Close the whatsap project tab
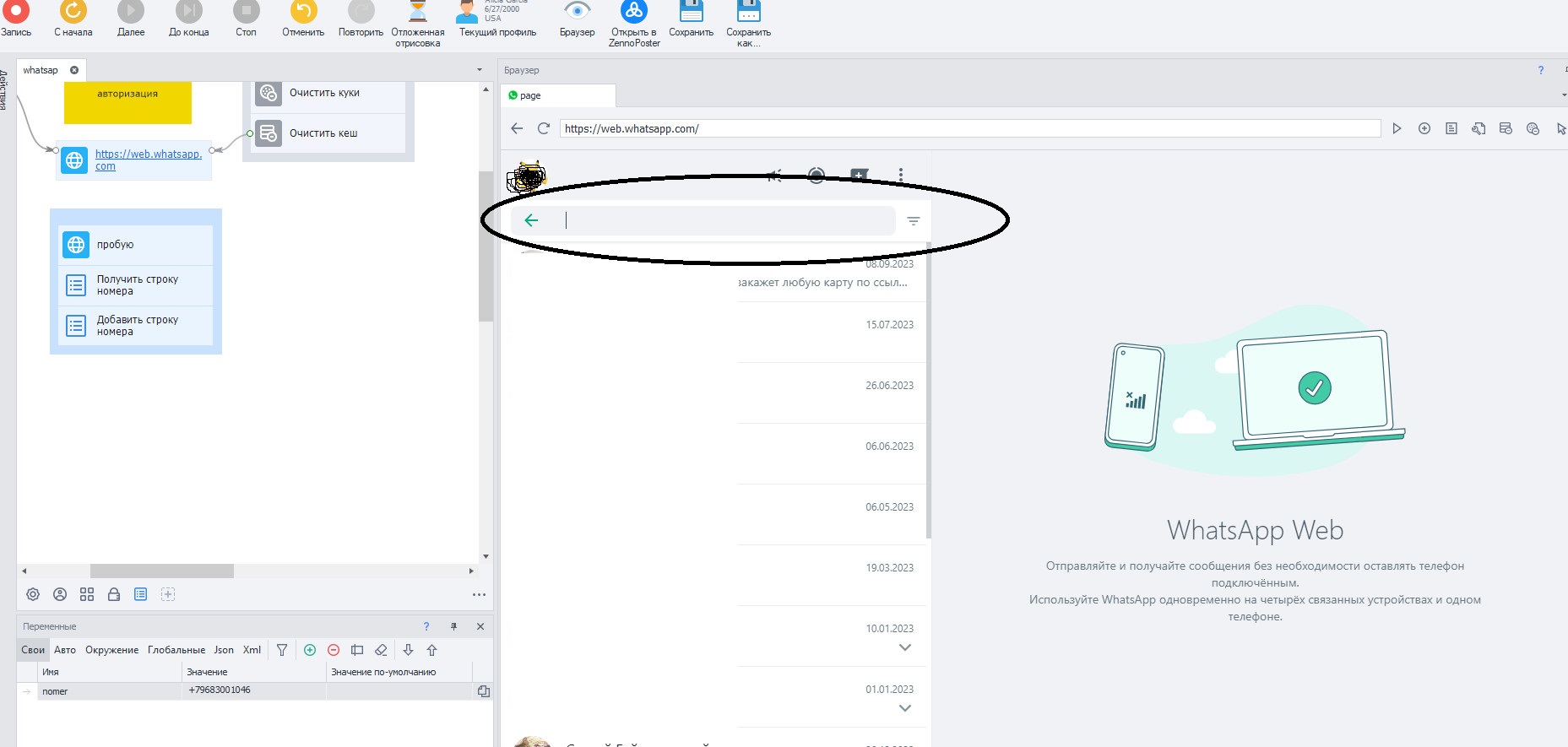1568x747 pixels. [74, 70]
